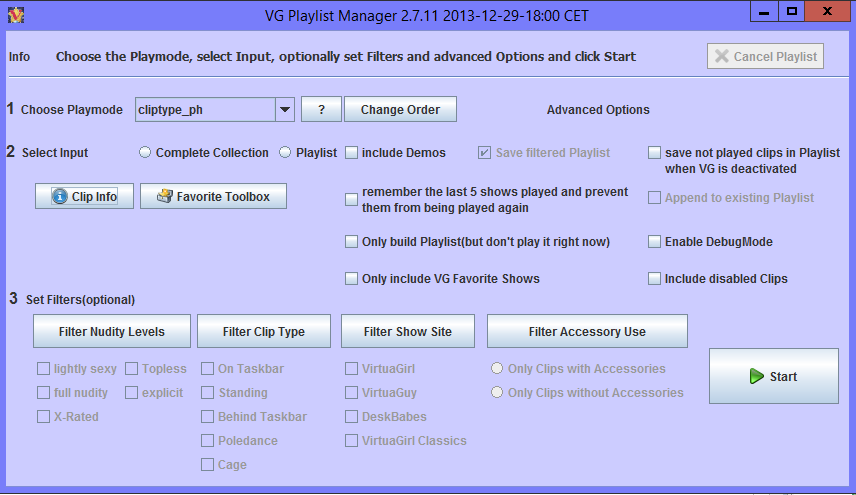Check the Enable DebugMode box
The height and width of the screenshot is (495, 856).
tap(654, 242)
